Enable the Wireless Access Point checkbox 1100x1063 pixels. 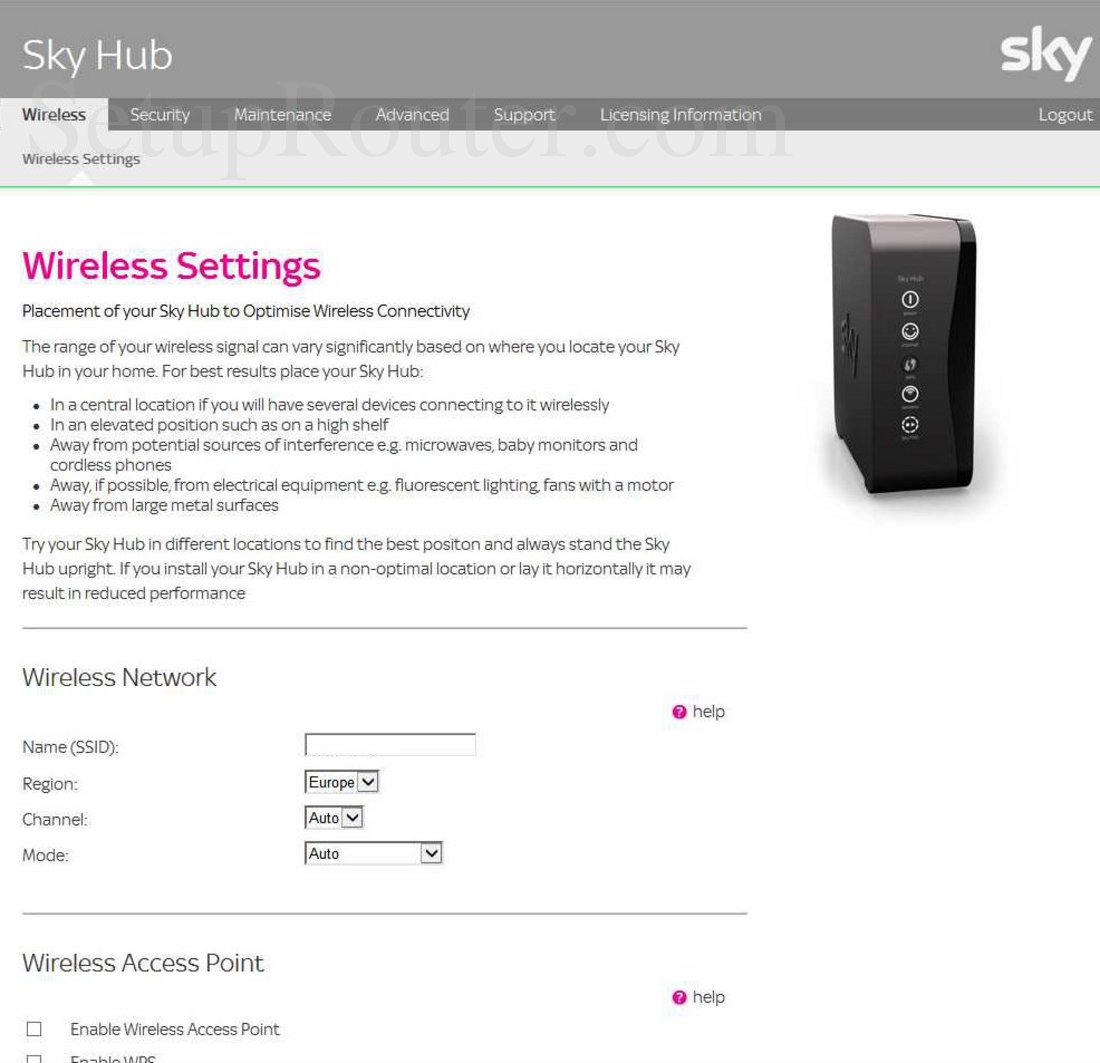(x=35, y=1029)
